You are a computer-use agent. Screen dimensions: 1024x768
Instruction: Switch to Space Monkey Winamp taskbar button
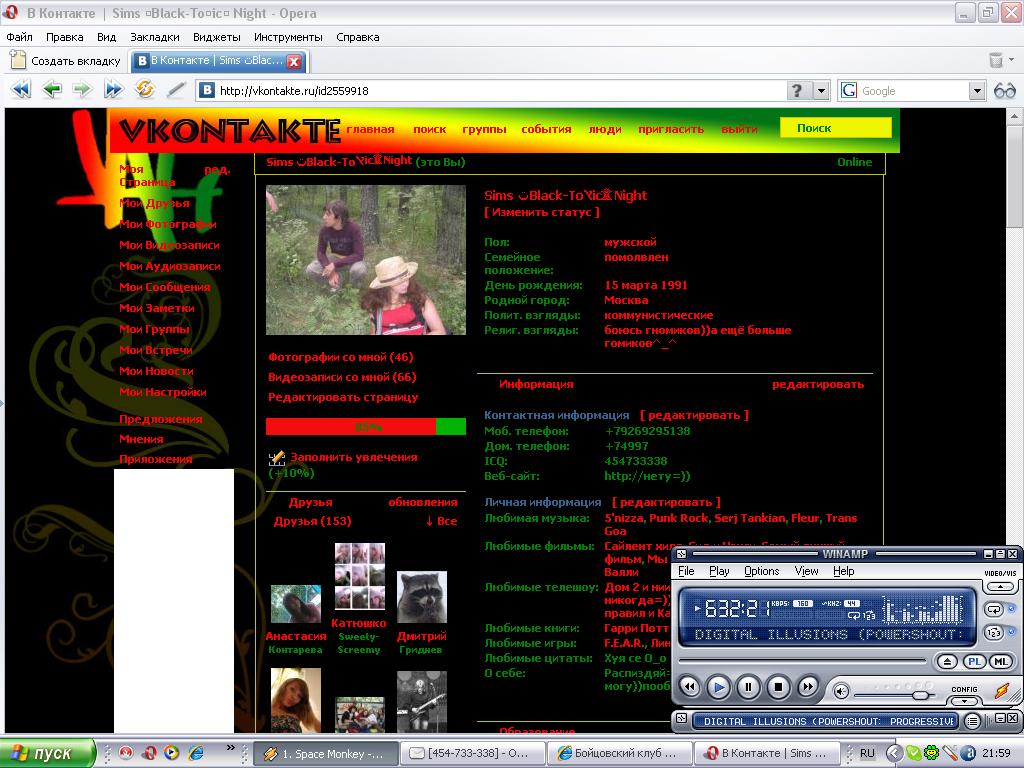(x=325, y=754)
